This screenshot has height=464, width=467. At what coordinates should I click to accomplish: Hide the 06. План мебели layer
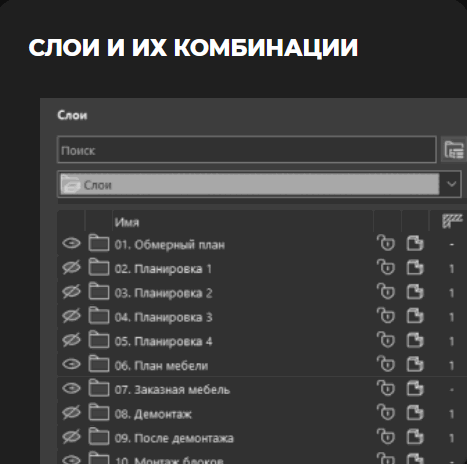(71, 364)
